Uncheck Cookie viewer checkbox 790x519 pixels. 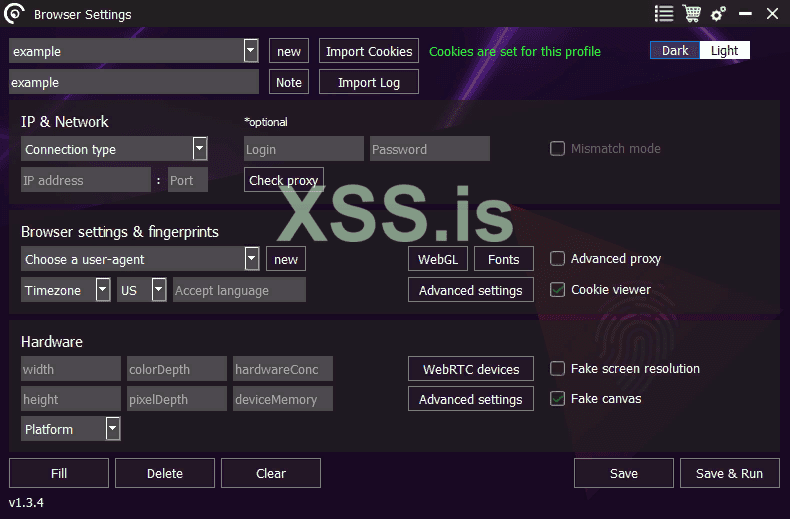click(x=557, y=290)
